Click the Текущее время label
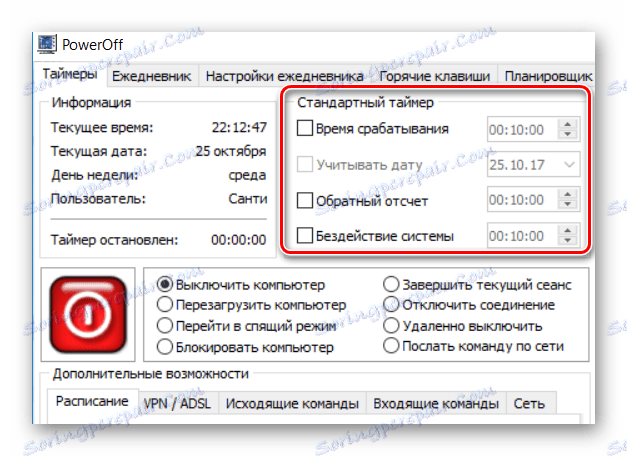627x456 pixels. pos(102,128)
